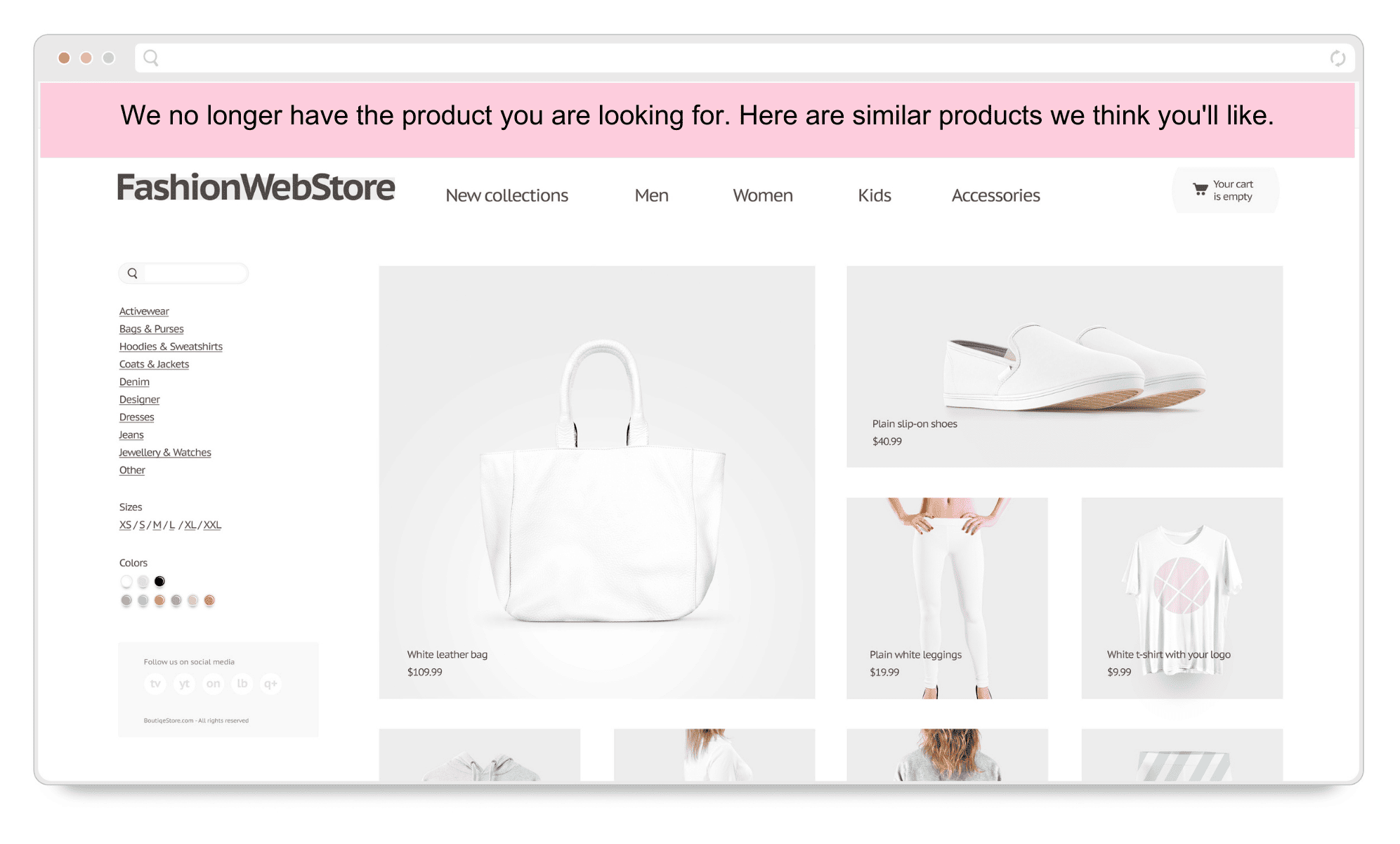Click the 'yt' social media icon

click(184, 684)
